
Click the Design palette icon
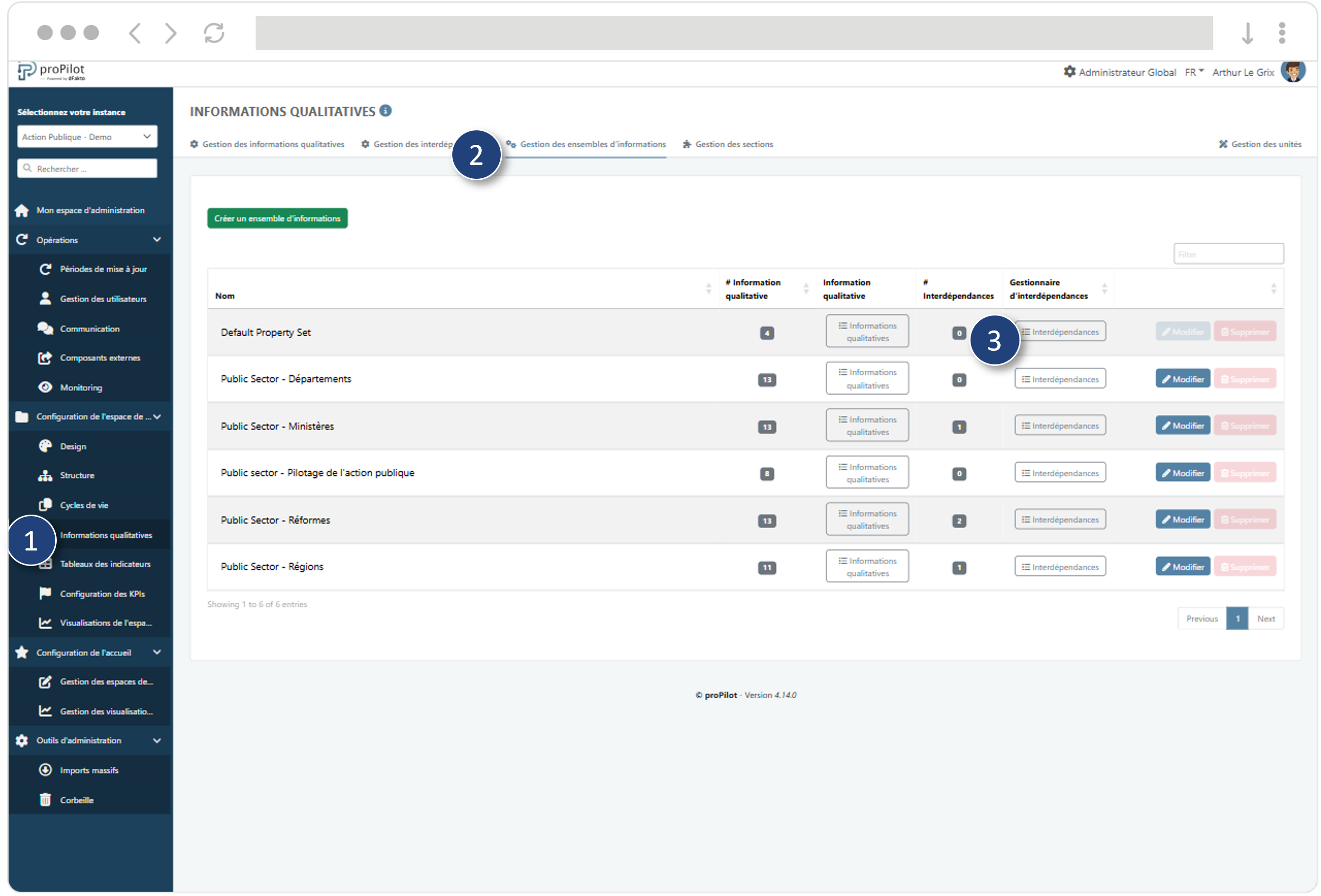coord(46,446)
